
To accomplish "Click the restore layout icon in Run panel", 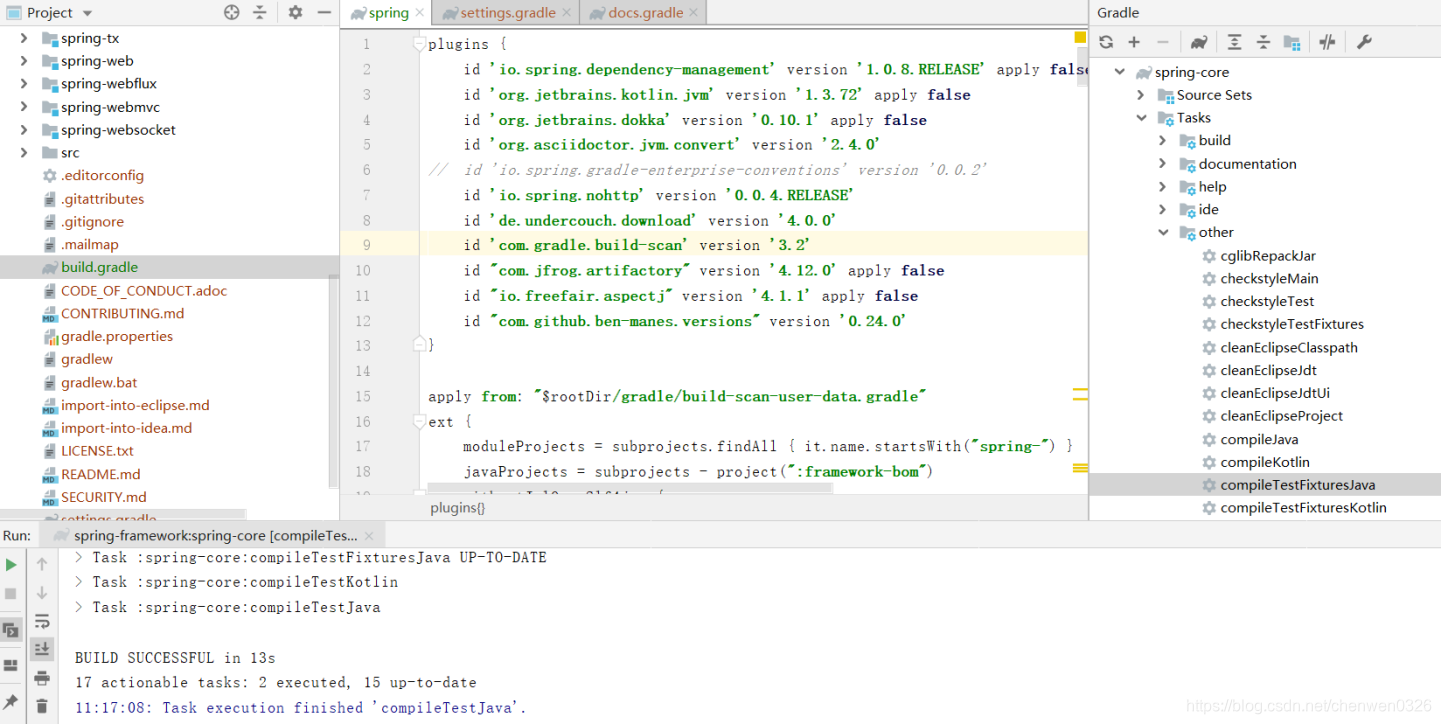I will point(11,665).
